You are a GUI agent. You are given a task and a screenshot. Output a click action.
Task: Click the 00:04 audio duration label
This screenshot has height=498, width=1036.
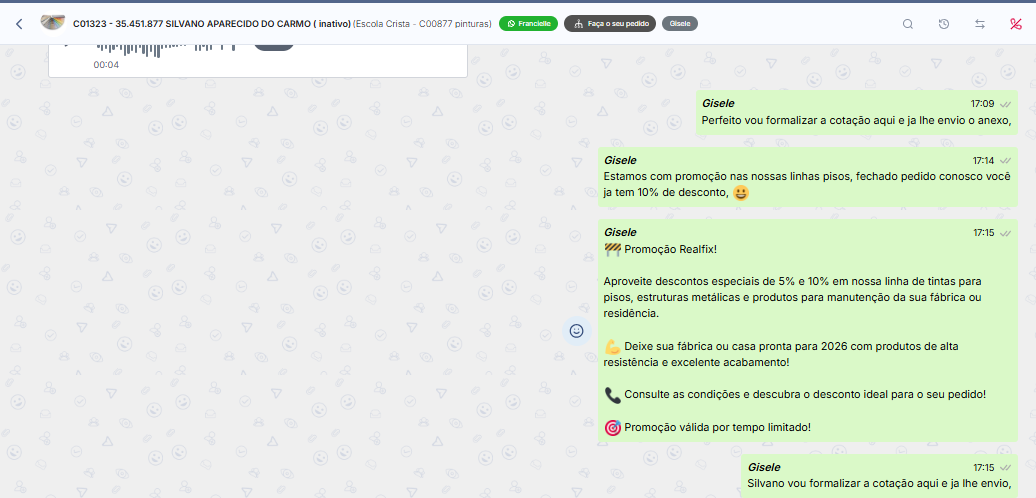tap(106, 65)
